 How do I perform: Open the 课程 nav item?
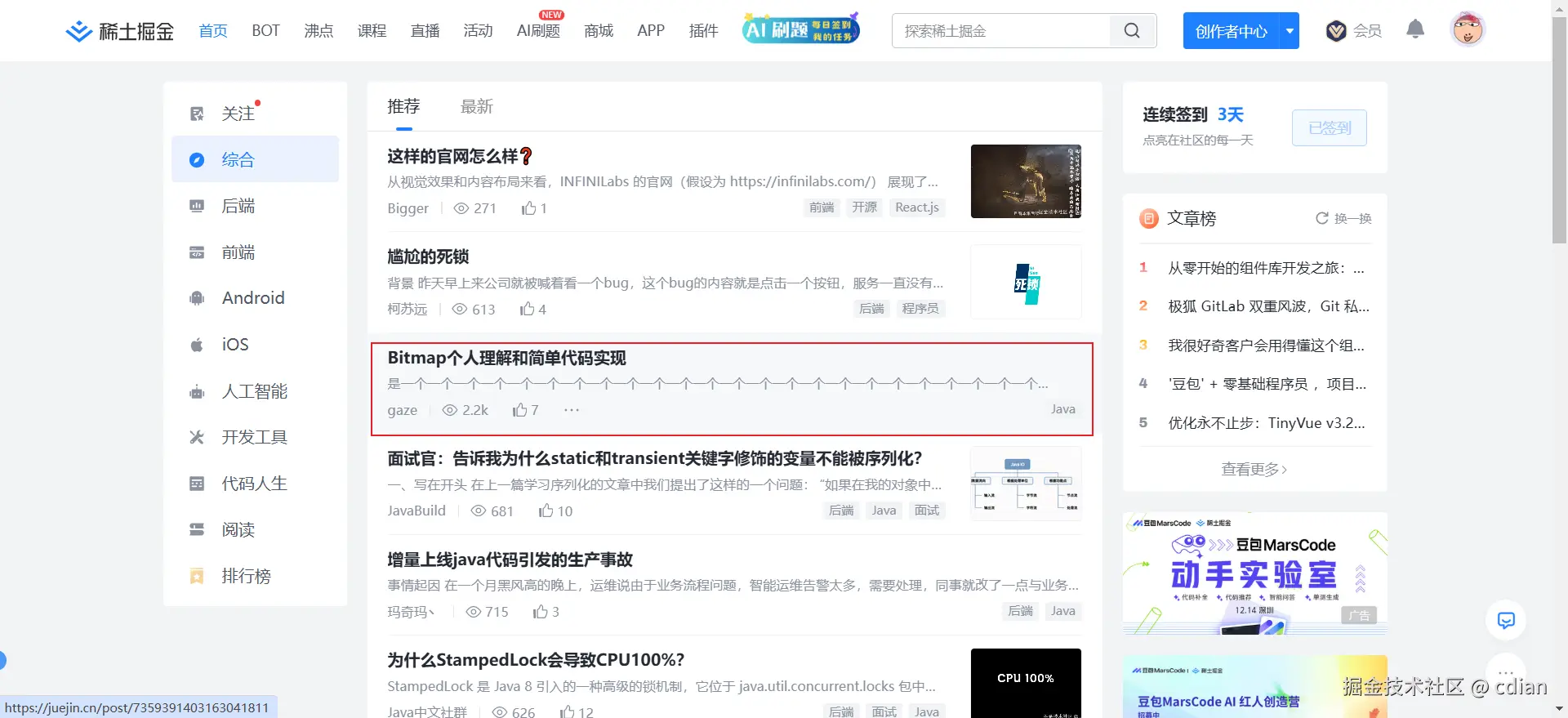pos(372,31)
